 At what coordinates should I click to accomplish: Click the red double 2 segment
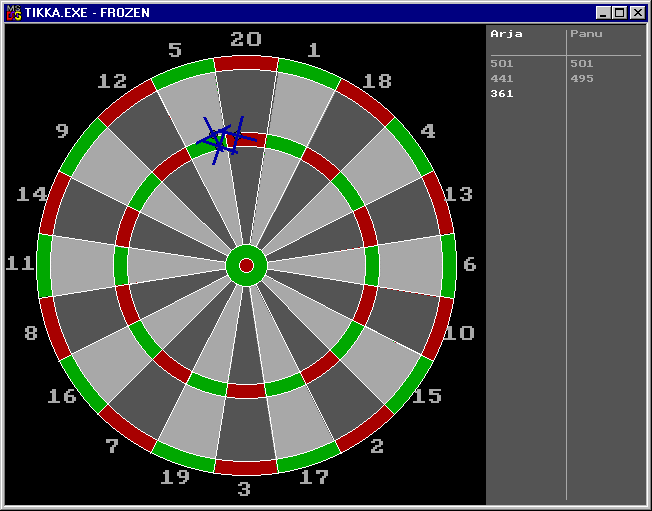(365, 429)
